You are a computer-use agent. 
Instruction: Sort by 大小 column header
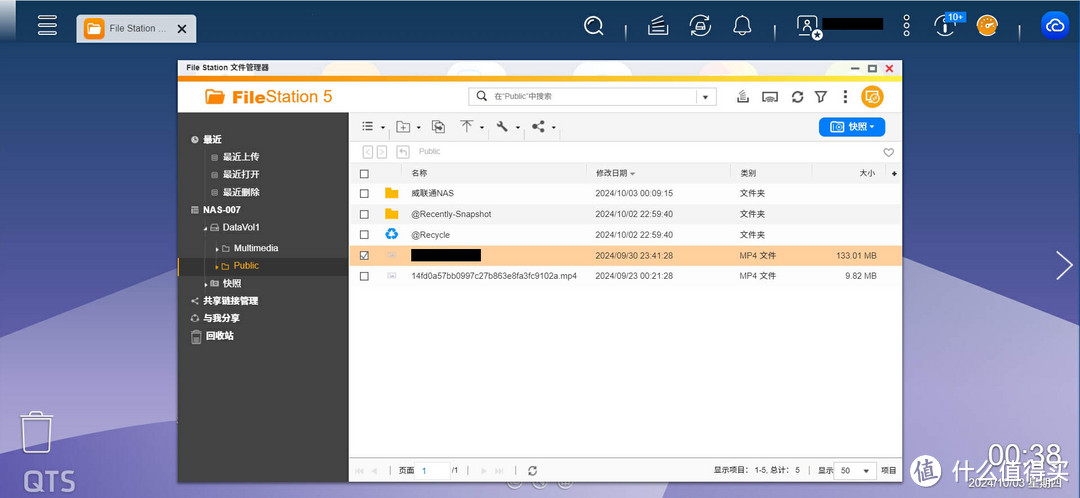(x=867, y=174)
